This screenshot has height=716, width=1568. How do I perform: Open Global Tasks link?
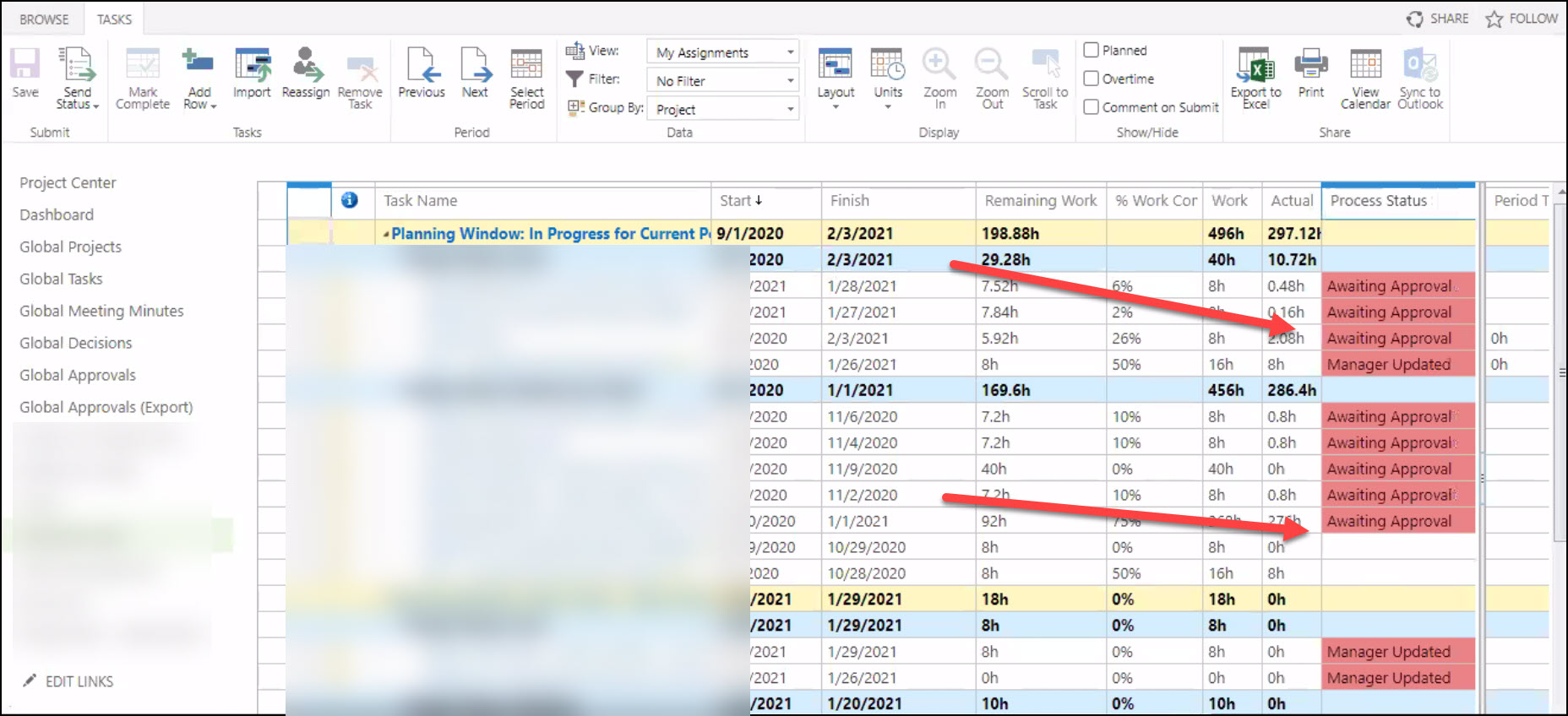click(x=61, y=279)
